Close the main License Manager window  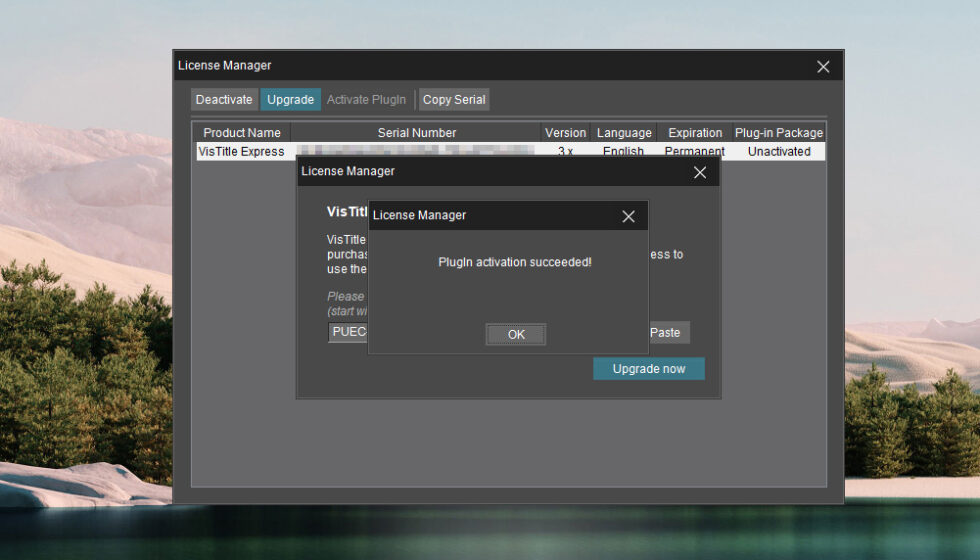[x=823, y=67]
